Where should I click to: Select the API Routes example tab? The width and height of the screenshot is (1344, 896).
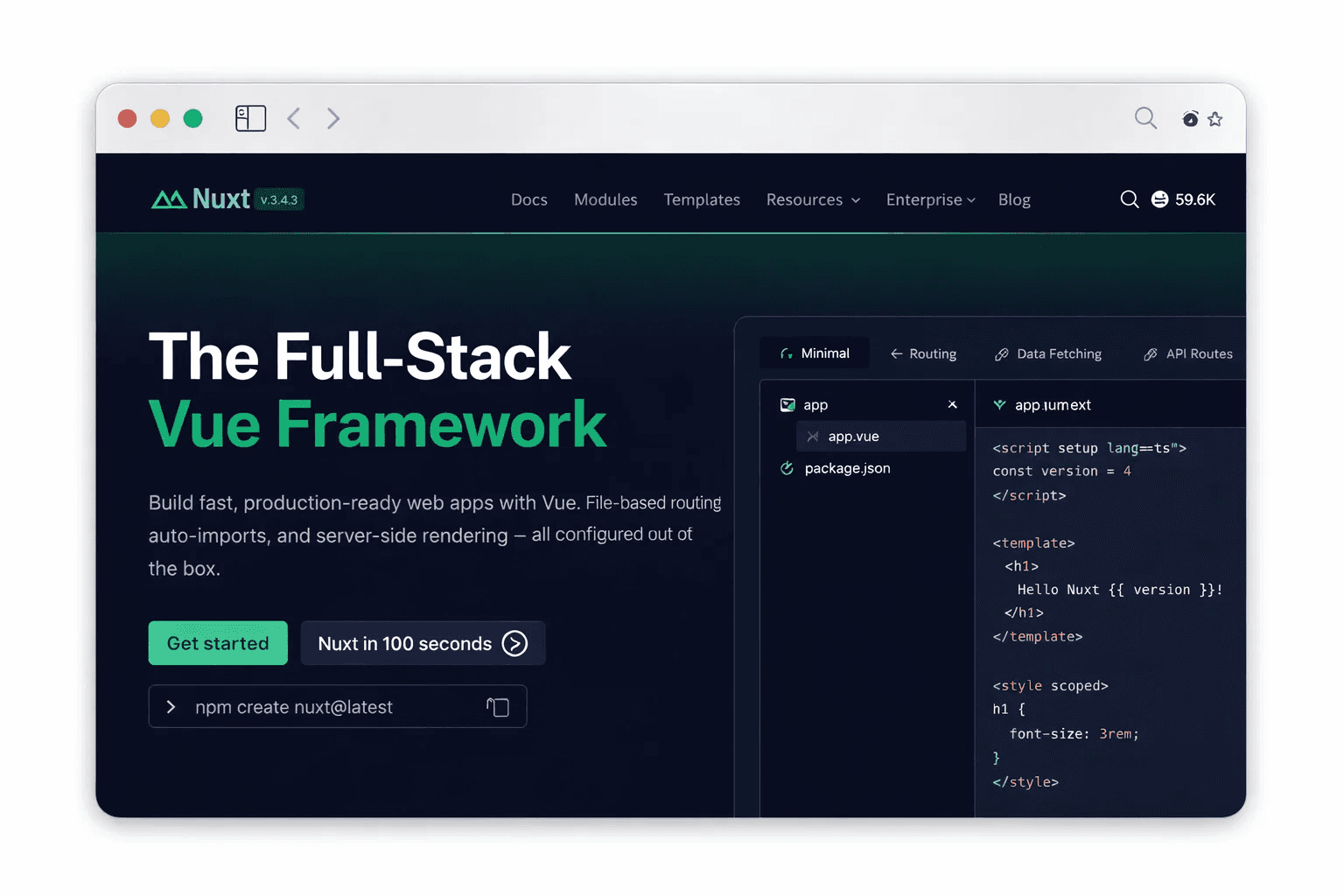pyautogui.click(x=1187, y=353)
